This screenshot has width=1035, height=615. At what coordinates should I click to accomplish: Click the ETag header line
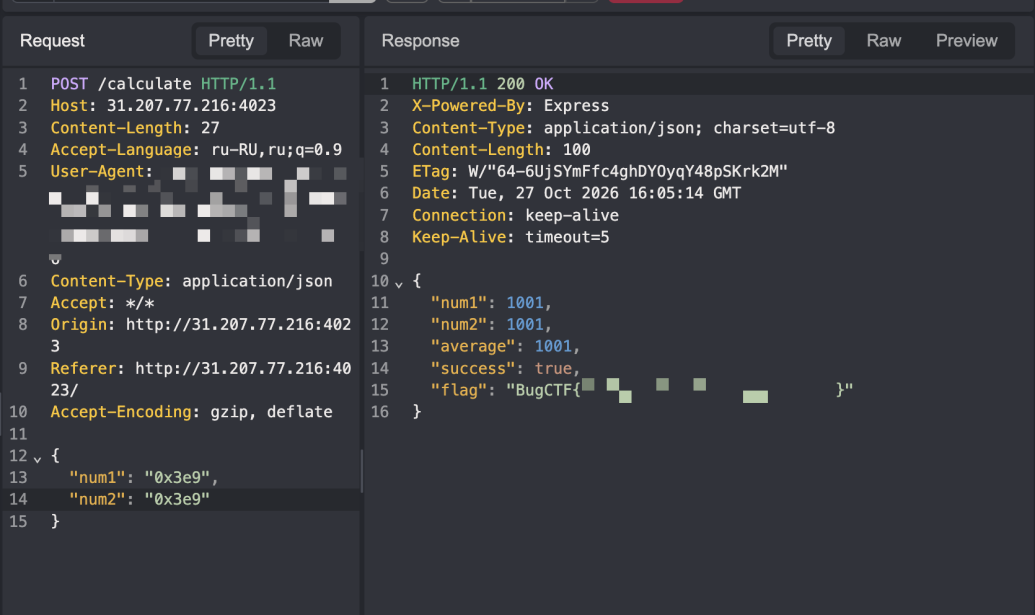click(599, 171)
